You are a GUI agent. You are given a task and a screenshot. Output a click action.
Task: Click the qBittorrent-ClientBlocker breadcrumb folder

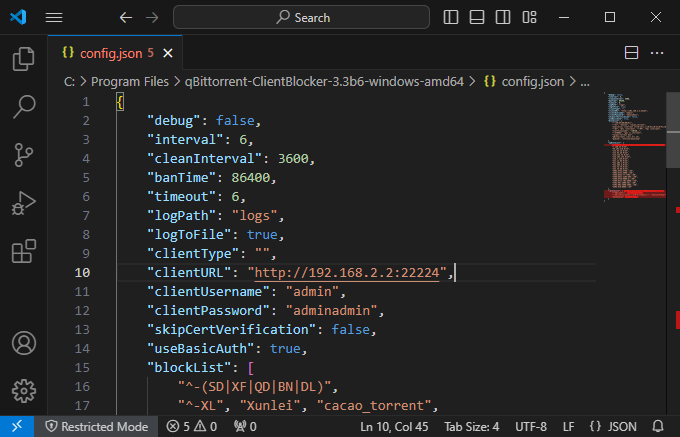click(324, 82)
